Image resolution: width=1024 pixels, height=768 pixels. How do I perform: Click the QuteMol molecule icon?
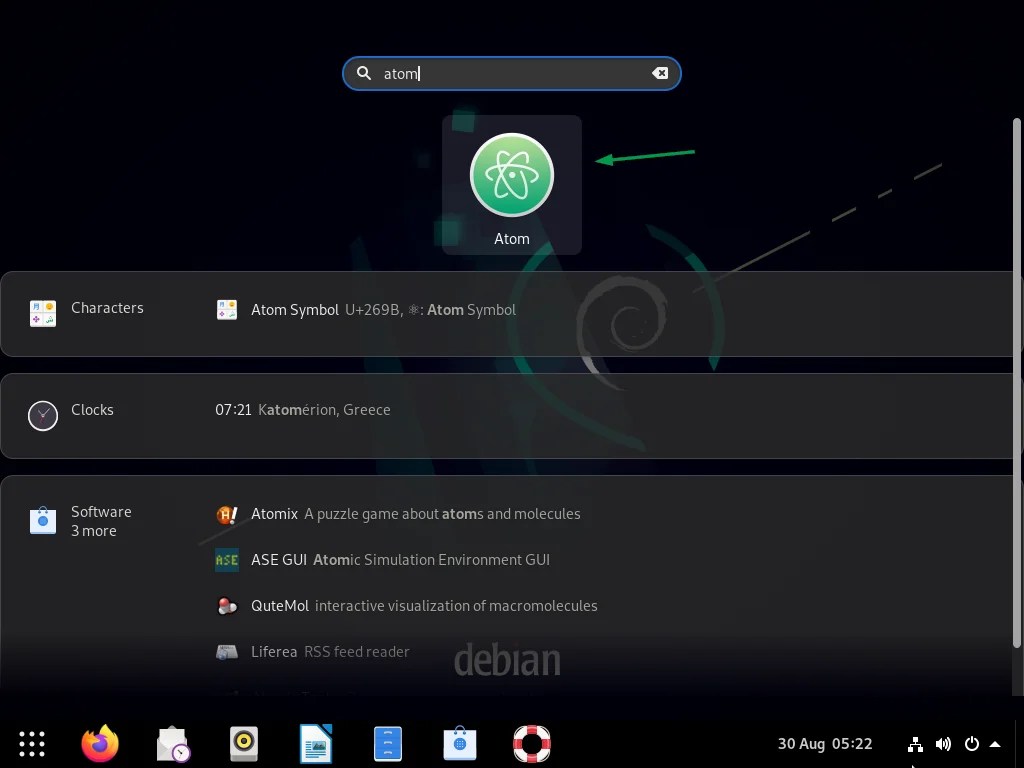(x=227, y=606)
